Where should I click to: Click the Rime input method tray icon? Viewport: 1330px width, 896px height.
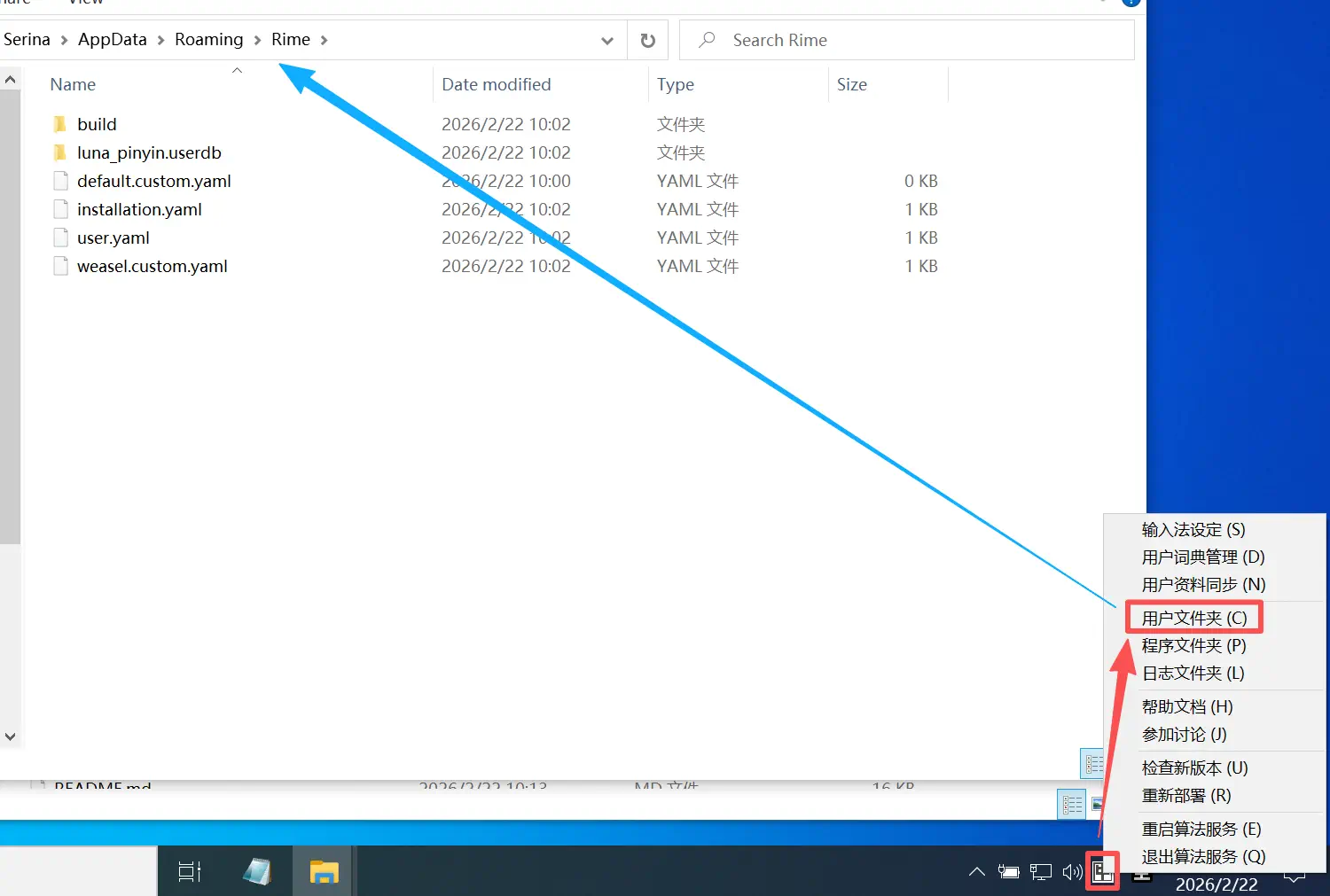(x=1102, y=872)
